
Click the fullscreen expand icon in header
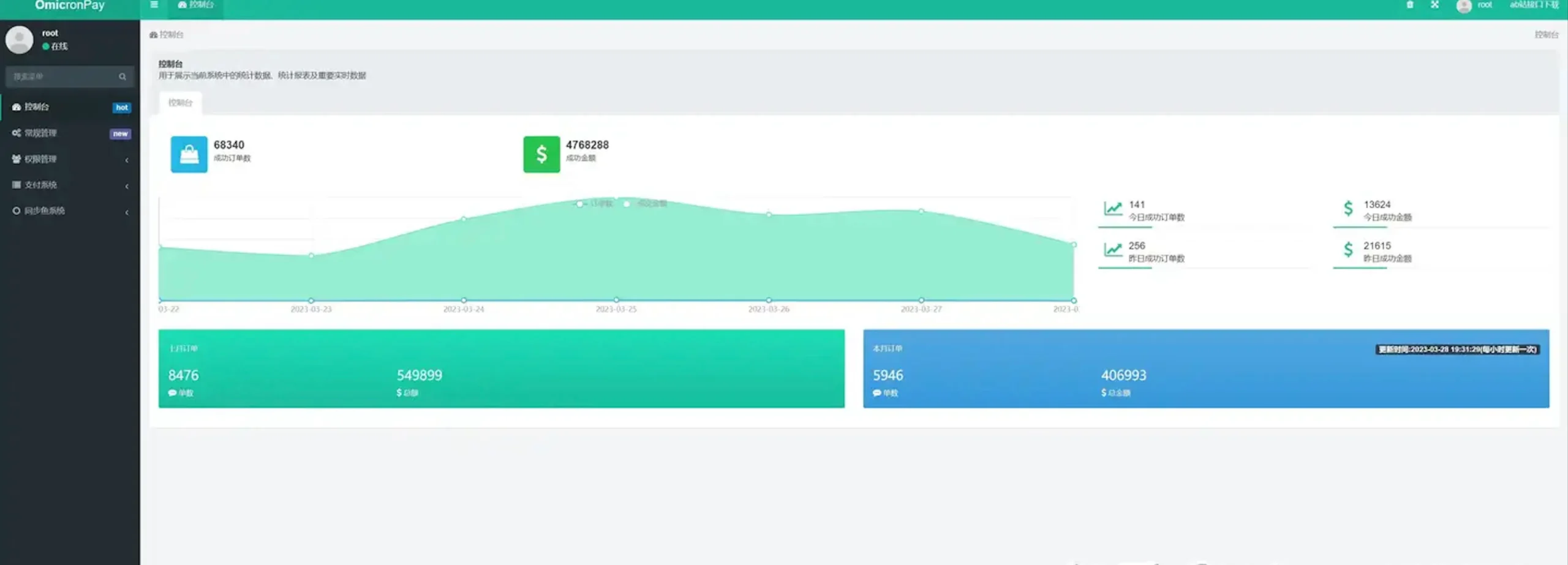1434,5
